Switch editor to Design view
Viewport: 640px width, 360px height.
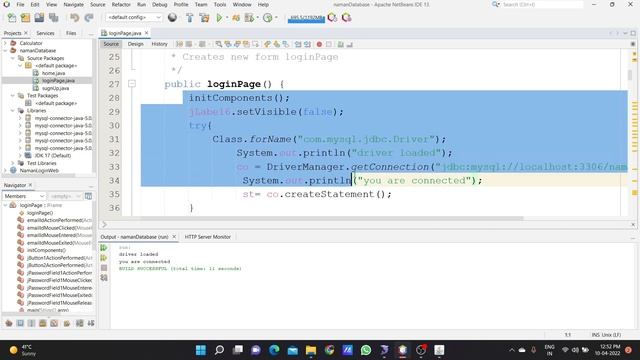[136, 44]
